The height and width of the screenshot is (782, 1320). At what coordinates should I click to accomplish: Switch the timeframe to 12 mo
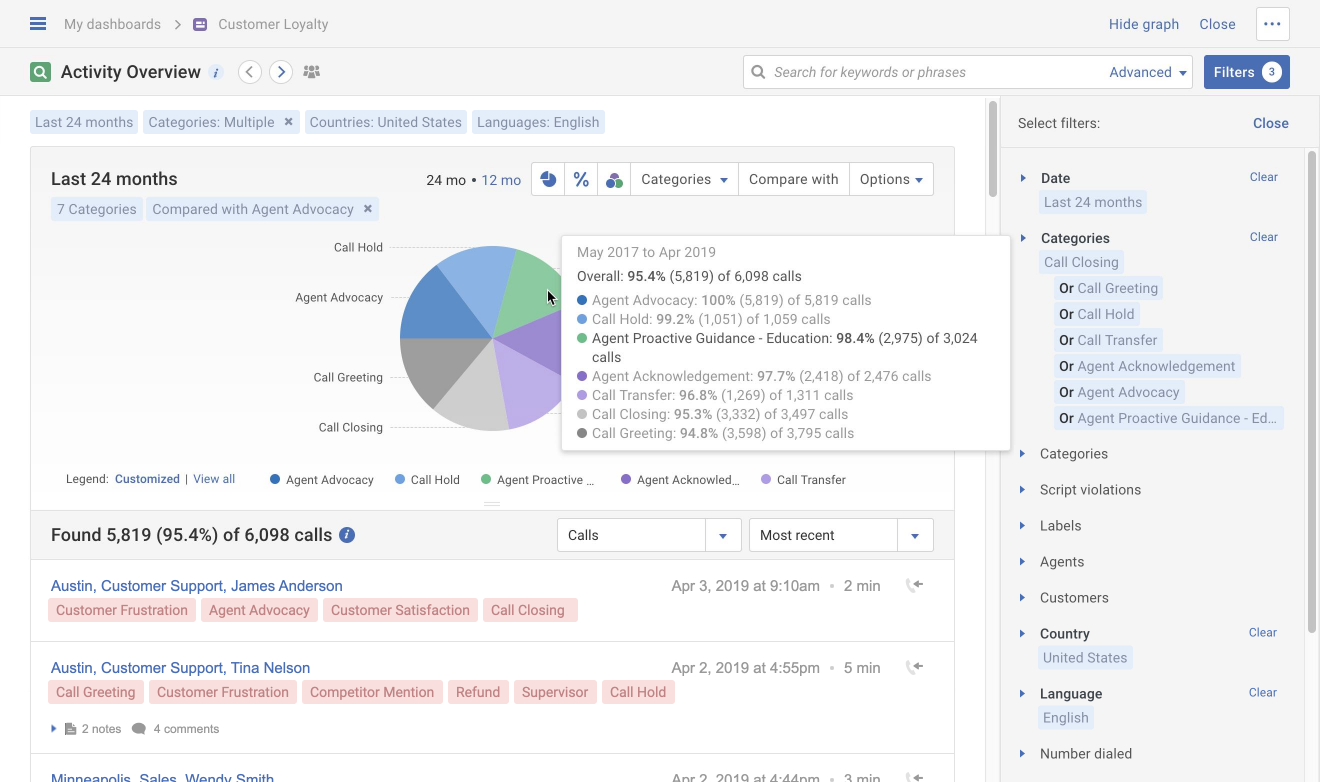pyautogui.click(x=501, y=179)
